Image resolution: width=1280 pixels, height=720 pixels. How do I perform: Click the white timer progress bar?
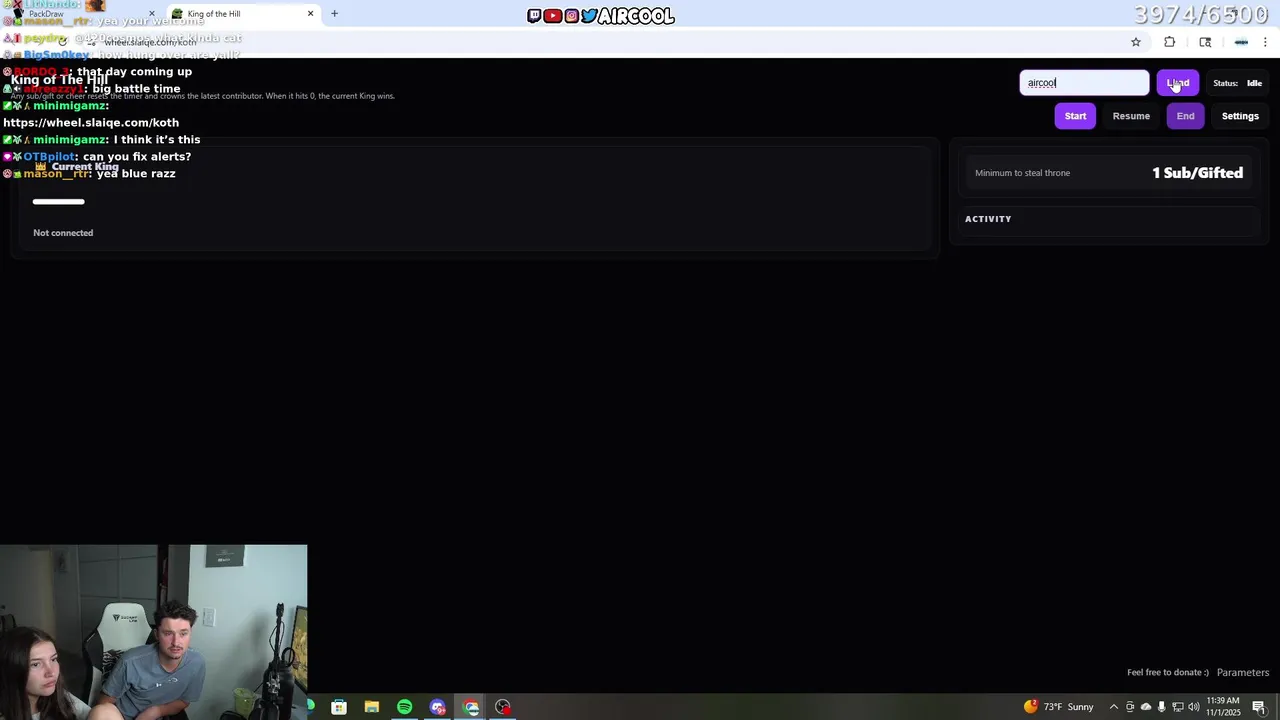58,202
